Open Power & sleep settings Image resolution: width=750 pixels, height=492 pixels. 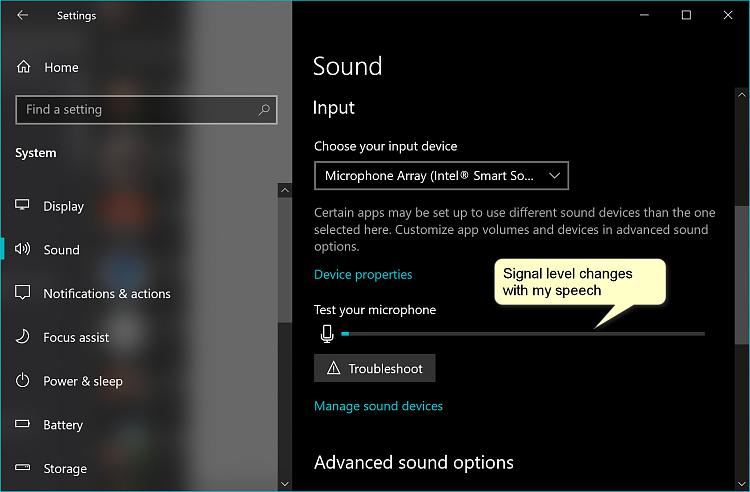click(x=83, y=381)
